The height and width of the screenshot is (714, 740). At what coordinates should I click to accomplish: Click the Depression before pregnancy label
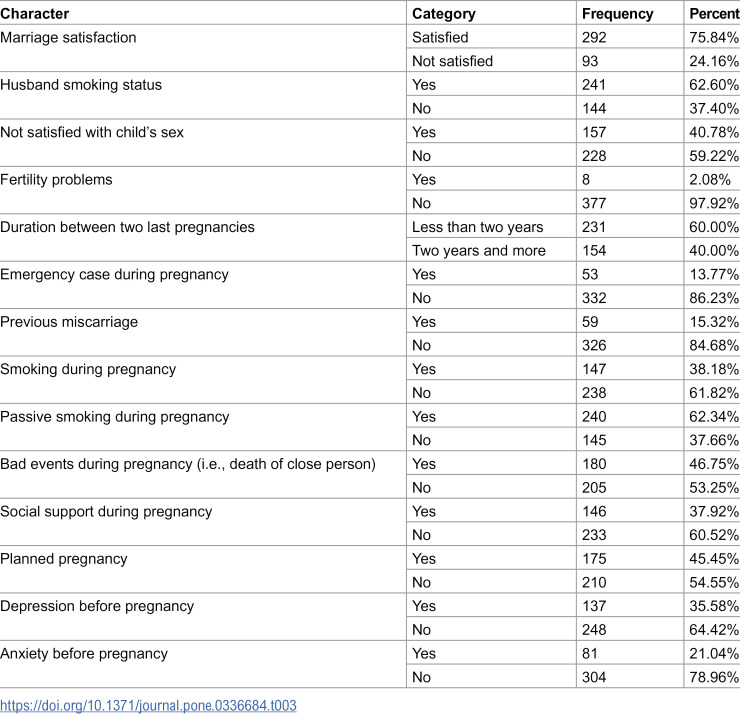(97, 606)
